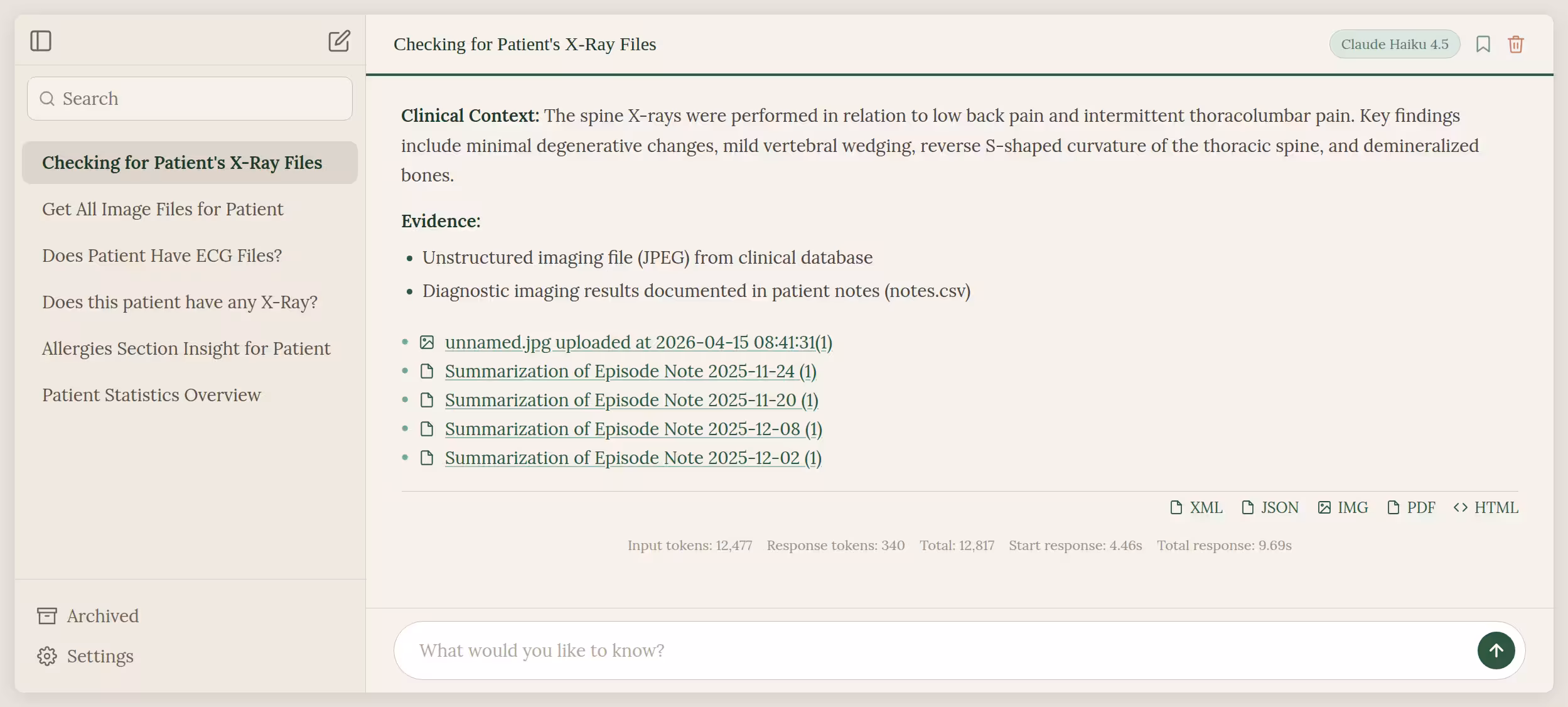The height and width of the screenshot is (707, 1568).
Task: Open Patient Statistics Overview chat
Action: [190, 395]
